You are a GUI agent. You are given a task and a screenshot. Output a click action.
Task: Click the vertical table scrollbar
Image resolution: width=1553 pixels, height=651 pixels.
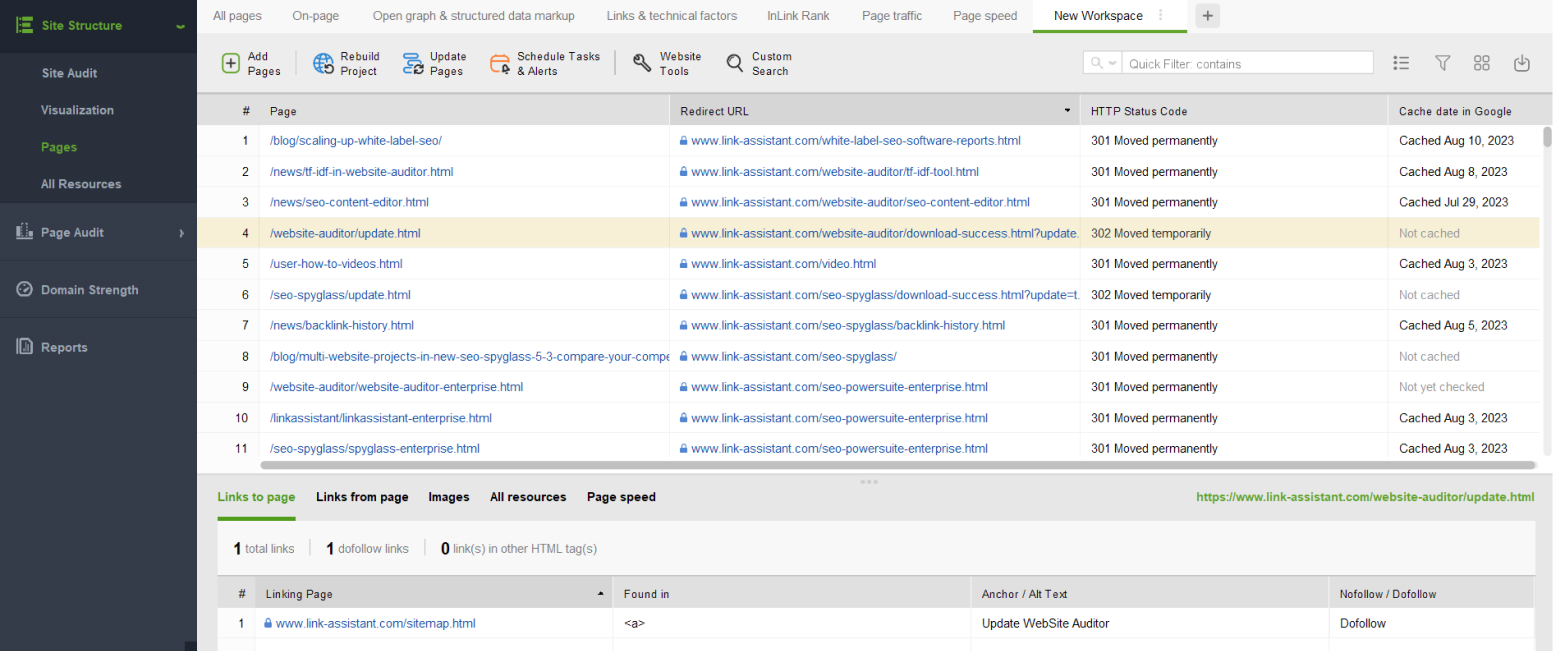click(x=1546, y=136)
